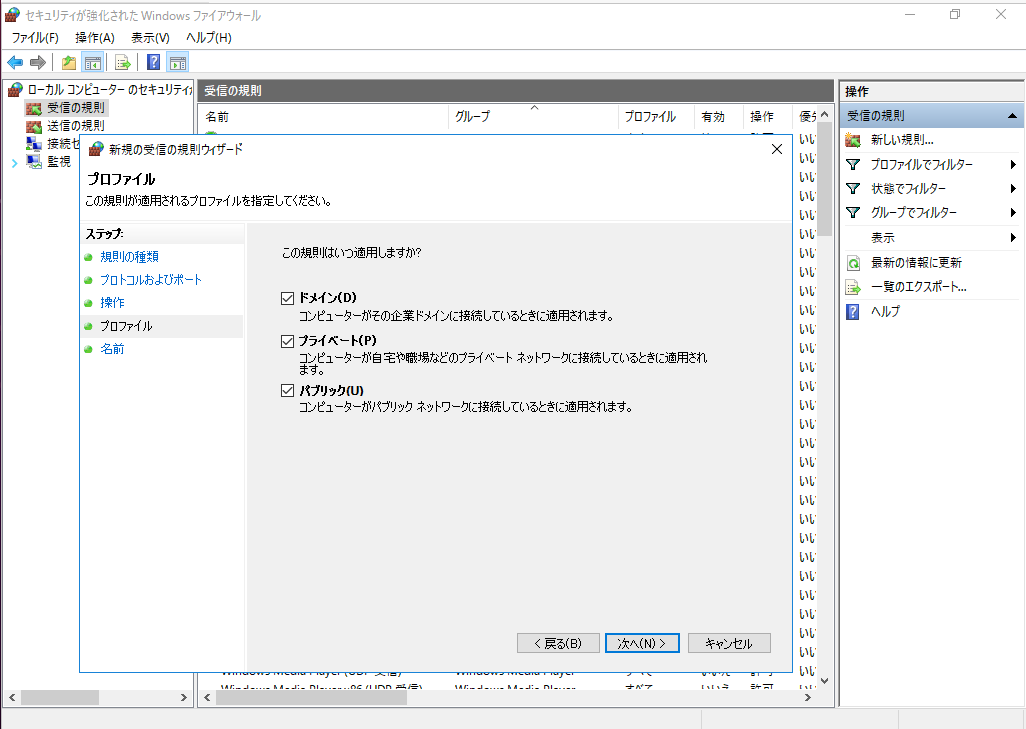
Task: Uncheck the ドメイン(D) checkbox
Action: click(x=288, y=298)
